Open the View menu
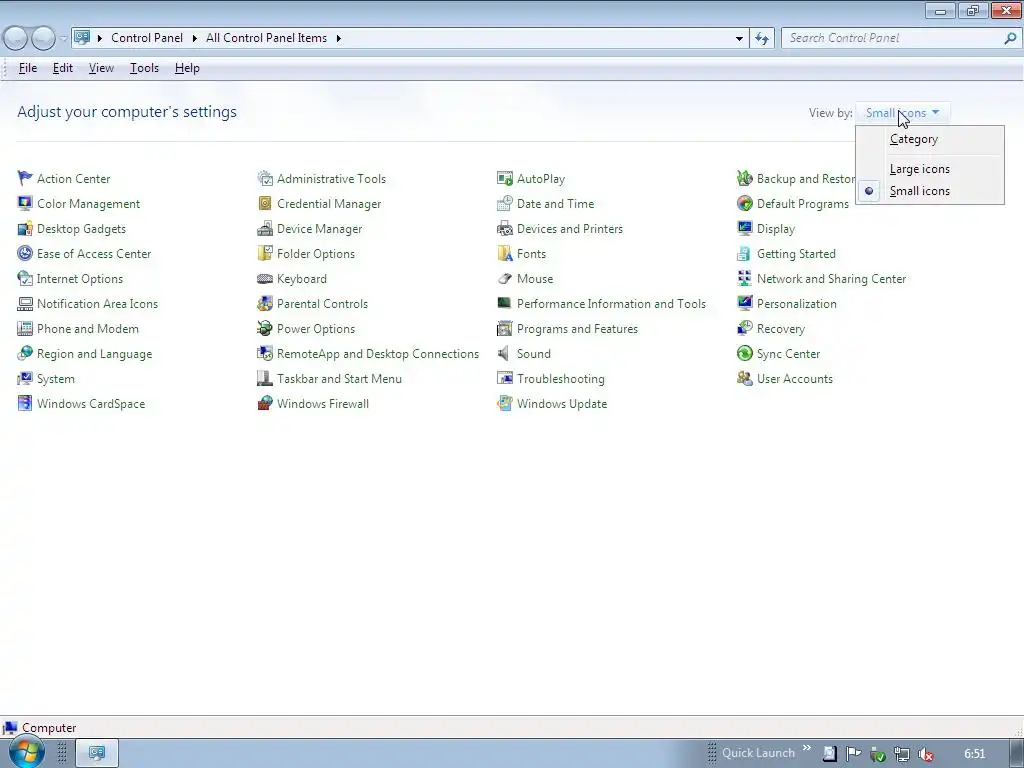 [x=101, y=68]
